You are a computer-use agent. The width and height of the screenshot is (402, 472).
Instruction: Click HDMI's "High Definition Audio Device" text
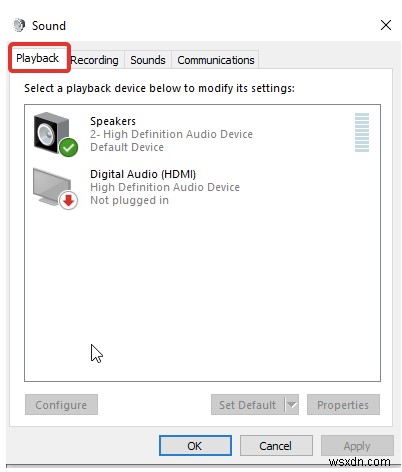tap(165, 187)
